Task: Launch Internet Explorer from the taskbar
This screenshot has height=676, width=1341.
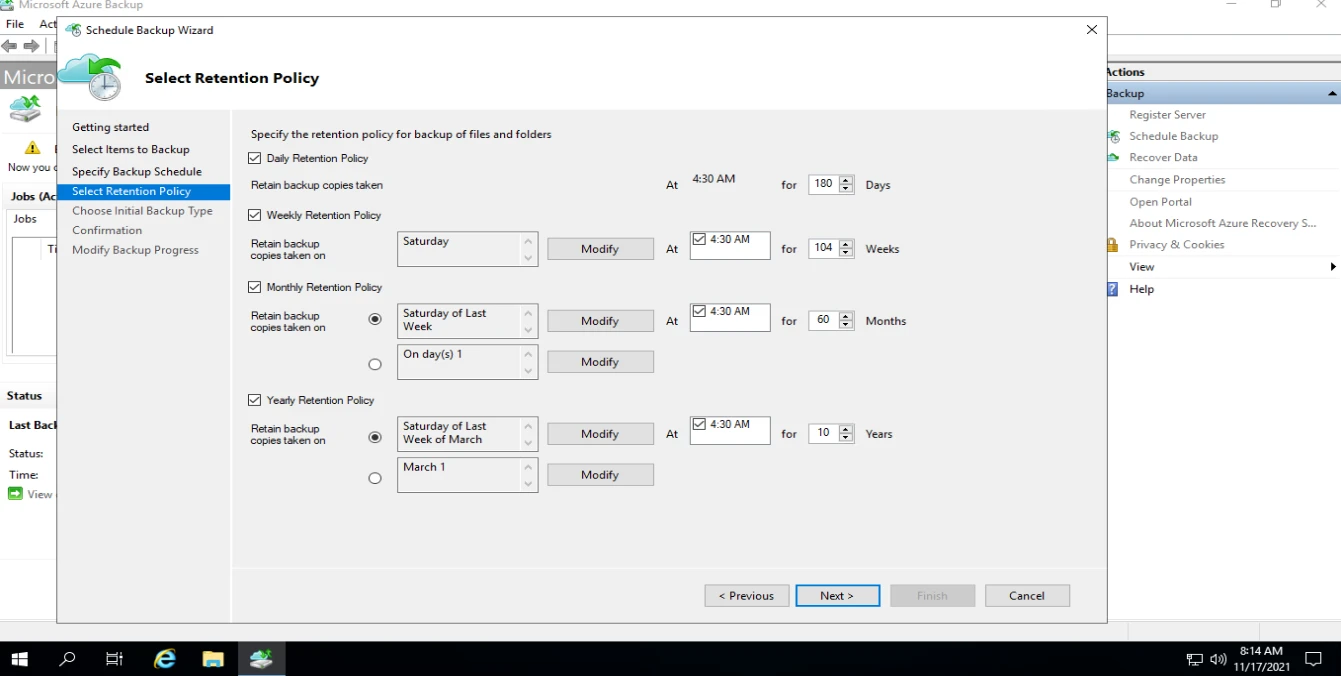Action: click(x=164, y=658)
